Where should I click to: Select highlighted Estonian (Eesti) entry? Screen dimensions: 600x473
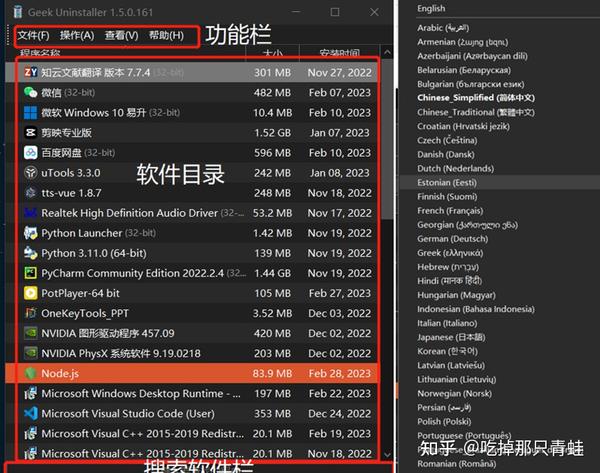click(x=447, y=183)
